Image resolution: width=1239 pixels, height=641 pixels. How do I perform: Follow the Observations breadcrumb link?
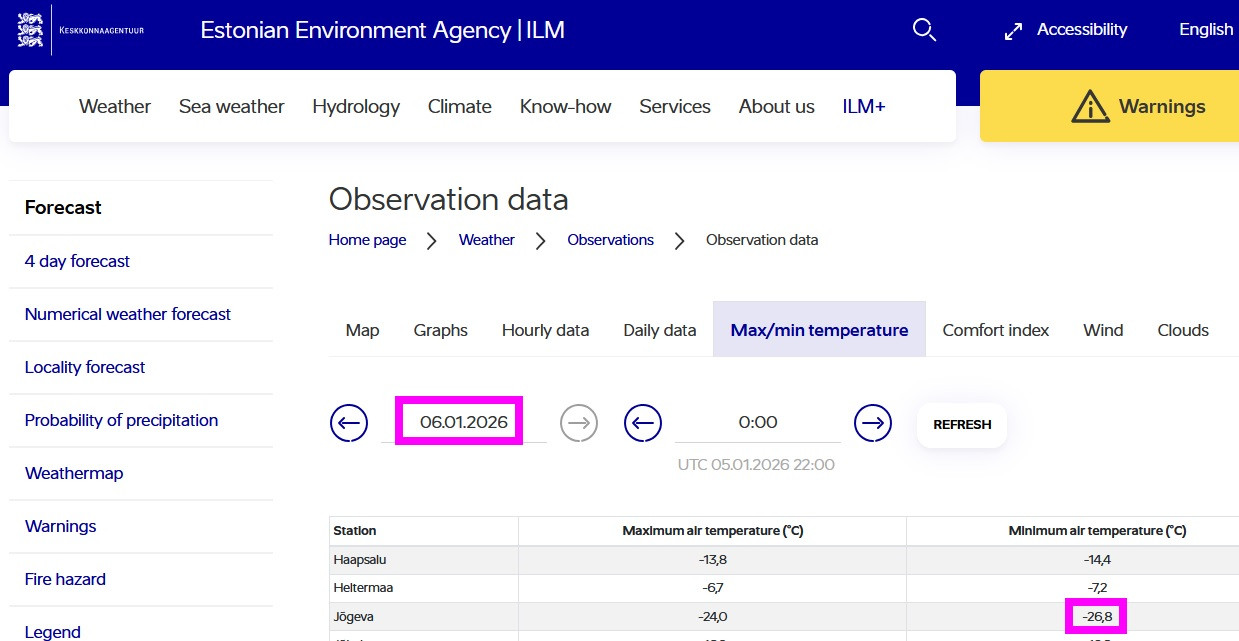pyautogui.click(x=610, y=240)
